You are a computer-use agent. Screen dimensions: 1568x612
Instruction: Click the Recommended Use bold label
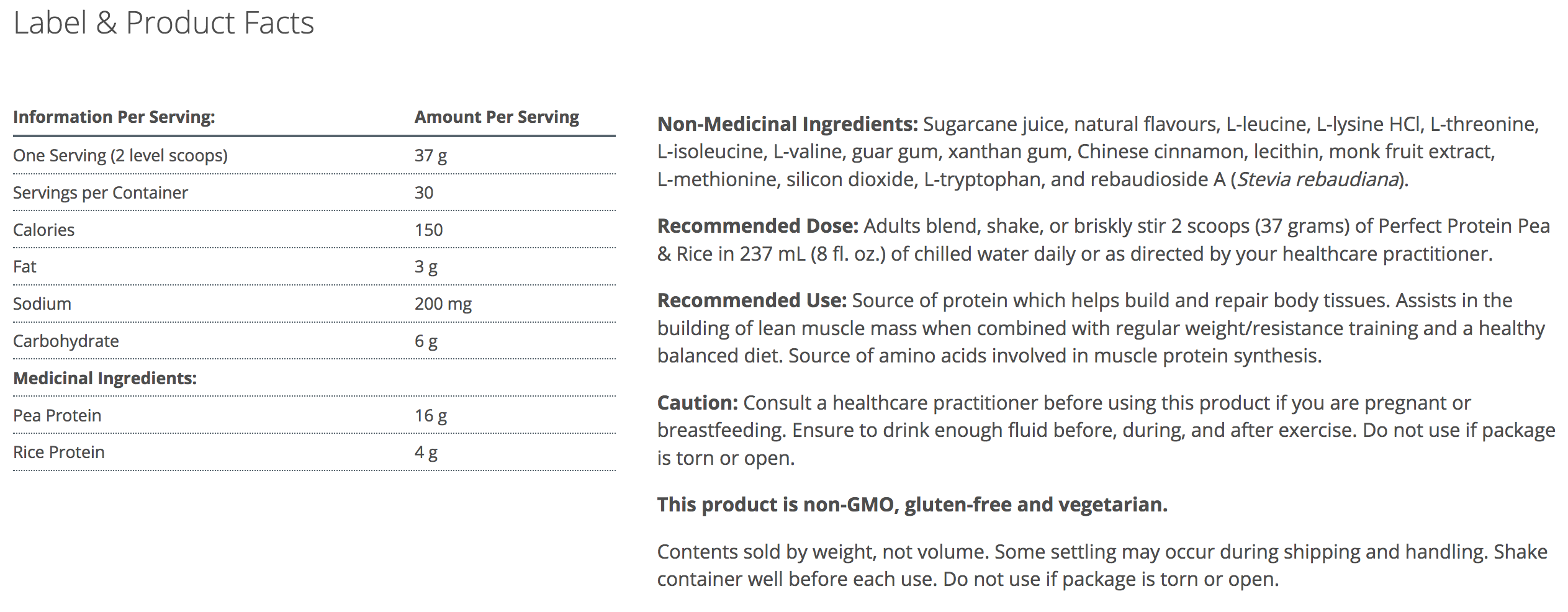tap(752, 301)
